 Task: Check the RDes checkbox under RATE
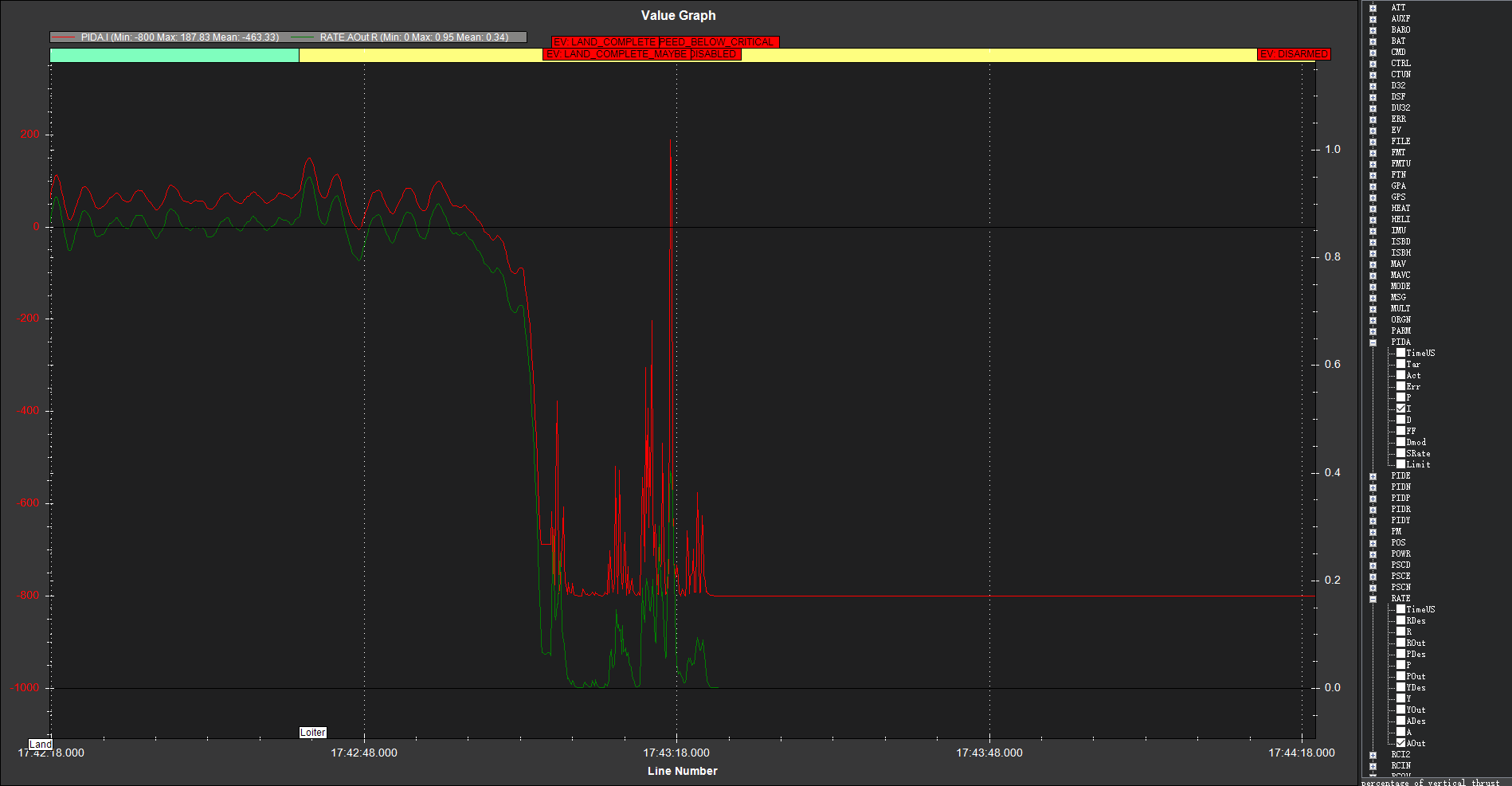pyautogui.click(x=1400, y=620)
